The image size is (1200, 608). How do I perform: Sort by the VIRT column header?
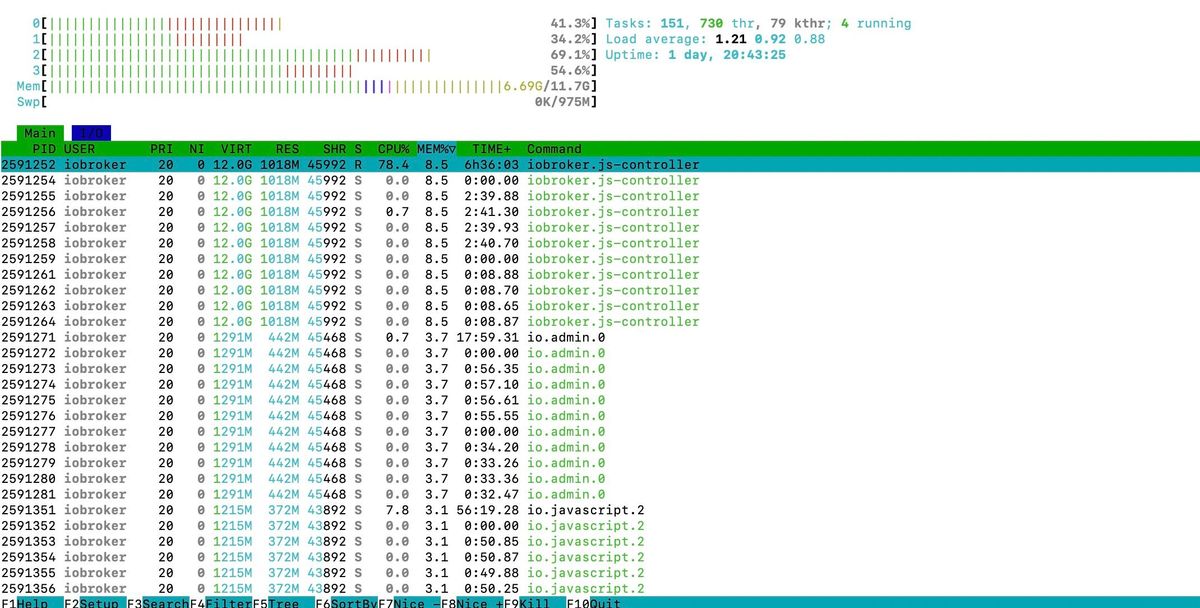237,149
